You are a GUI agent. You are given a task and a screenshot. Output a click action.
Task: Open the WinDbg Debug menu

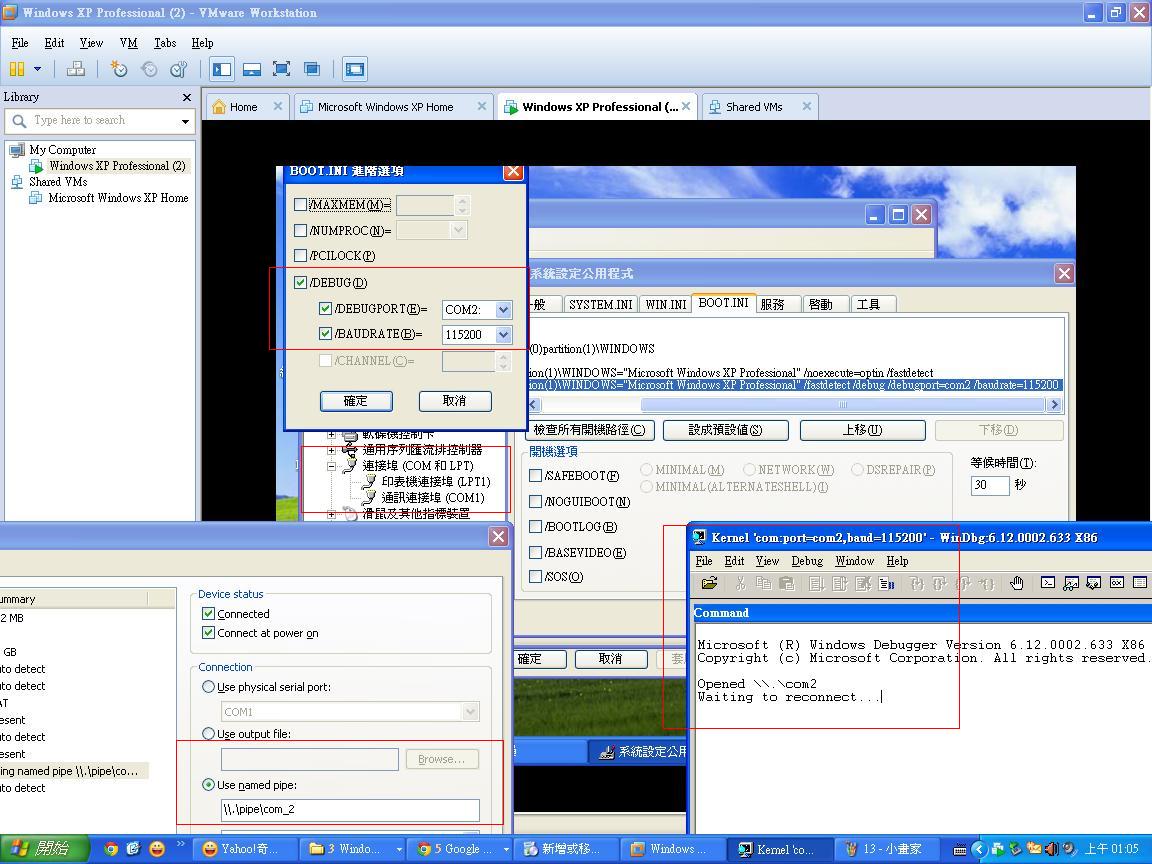(807, 561)
